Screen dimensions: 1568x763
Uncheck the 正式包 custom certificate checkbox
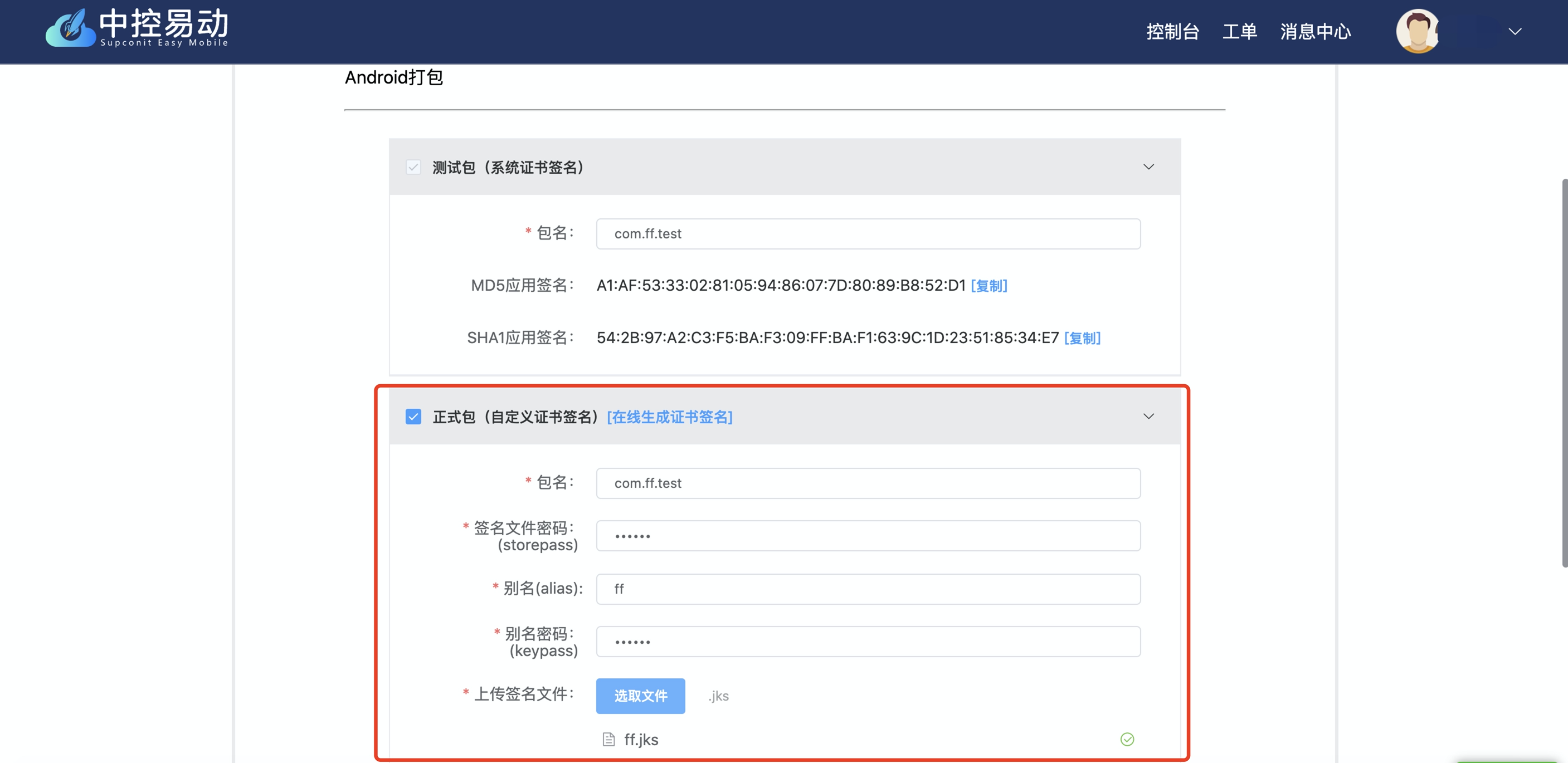(x=413, y=417)
